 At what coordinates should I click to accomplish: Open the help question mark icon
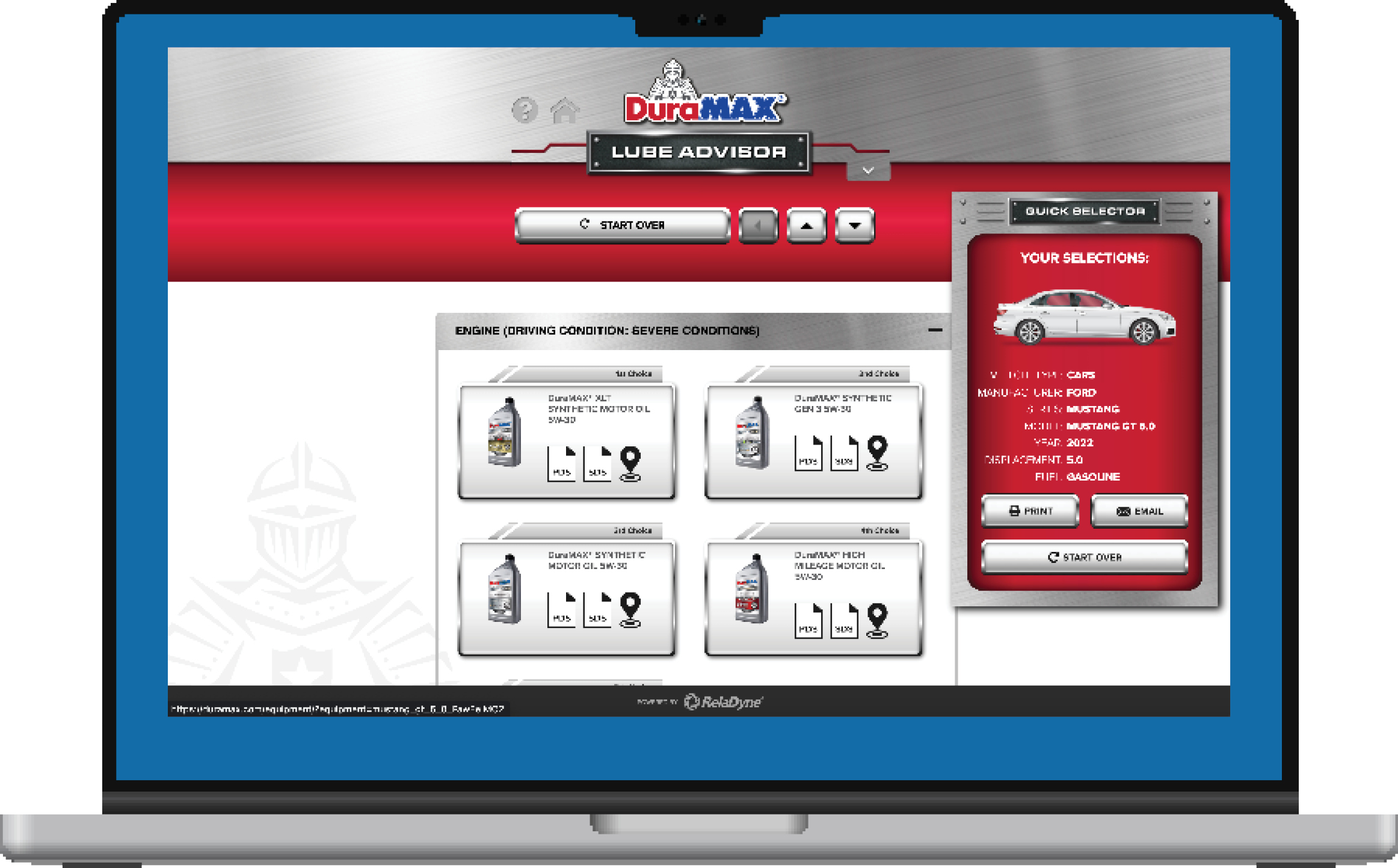tap(525, 110)
